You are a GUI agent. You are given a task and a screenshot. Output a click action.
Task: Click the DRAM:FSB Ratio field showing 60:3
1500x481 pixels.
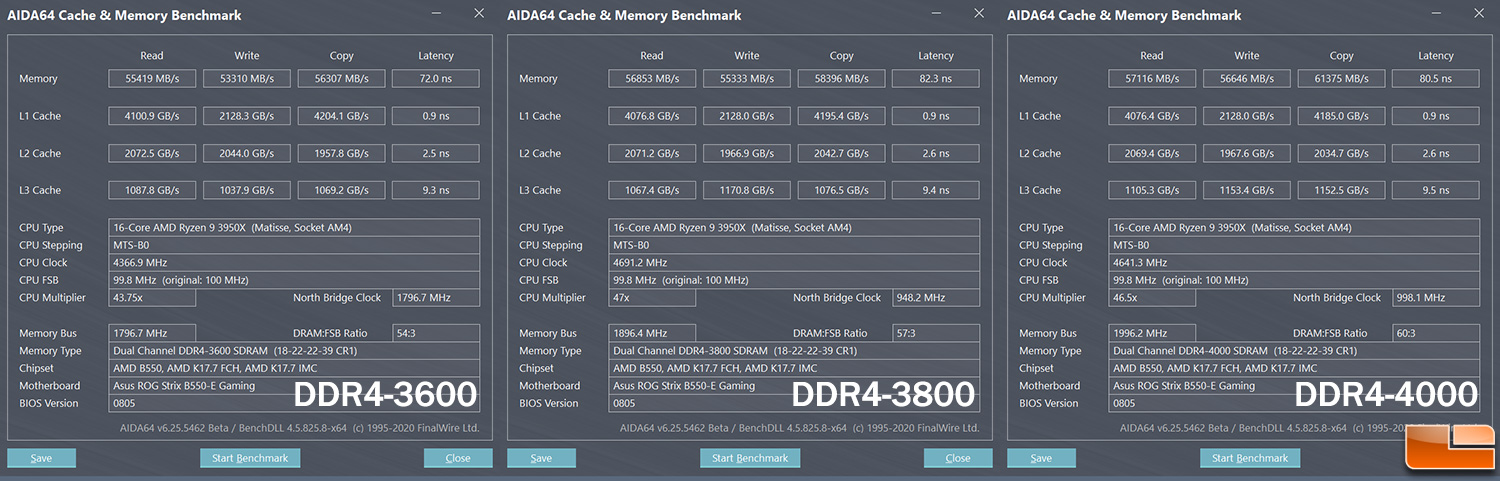pyautogui.click(x=1435, y=333)
